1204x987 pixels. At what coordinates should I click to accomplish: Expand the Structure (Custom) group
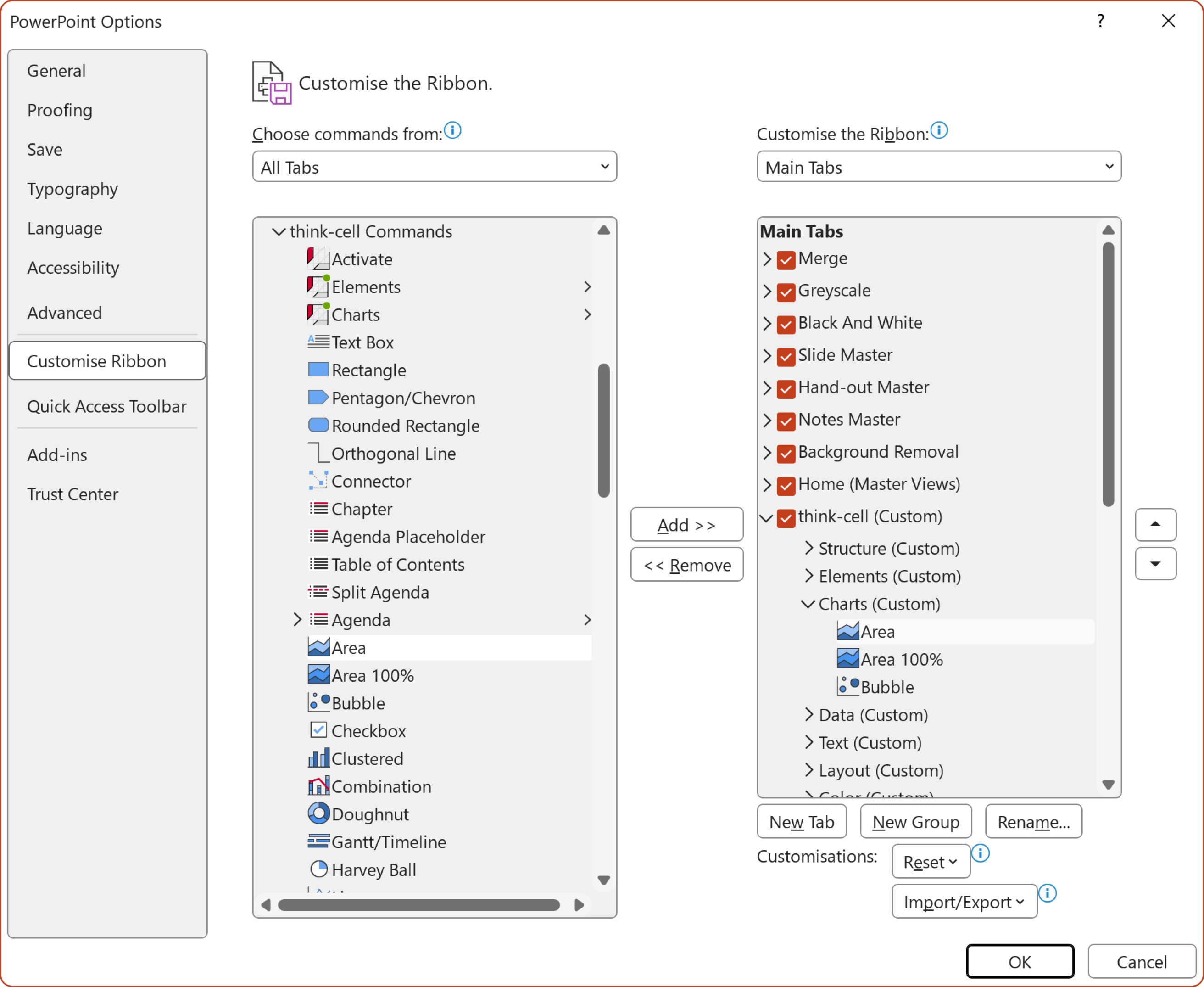coord(808,548)
